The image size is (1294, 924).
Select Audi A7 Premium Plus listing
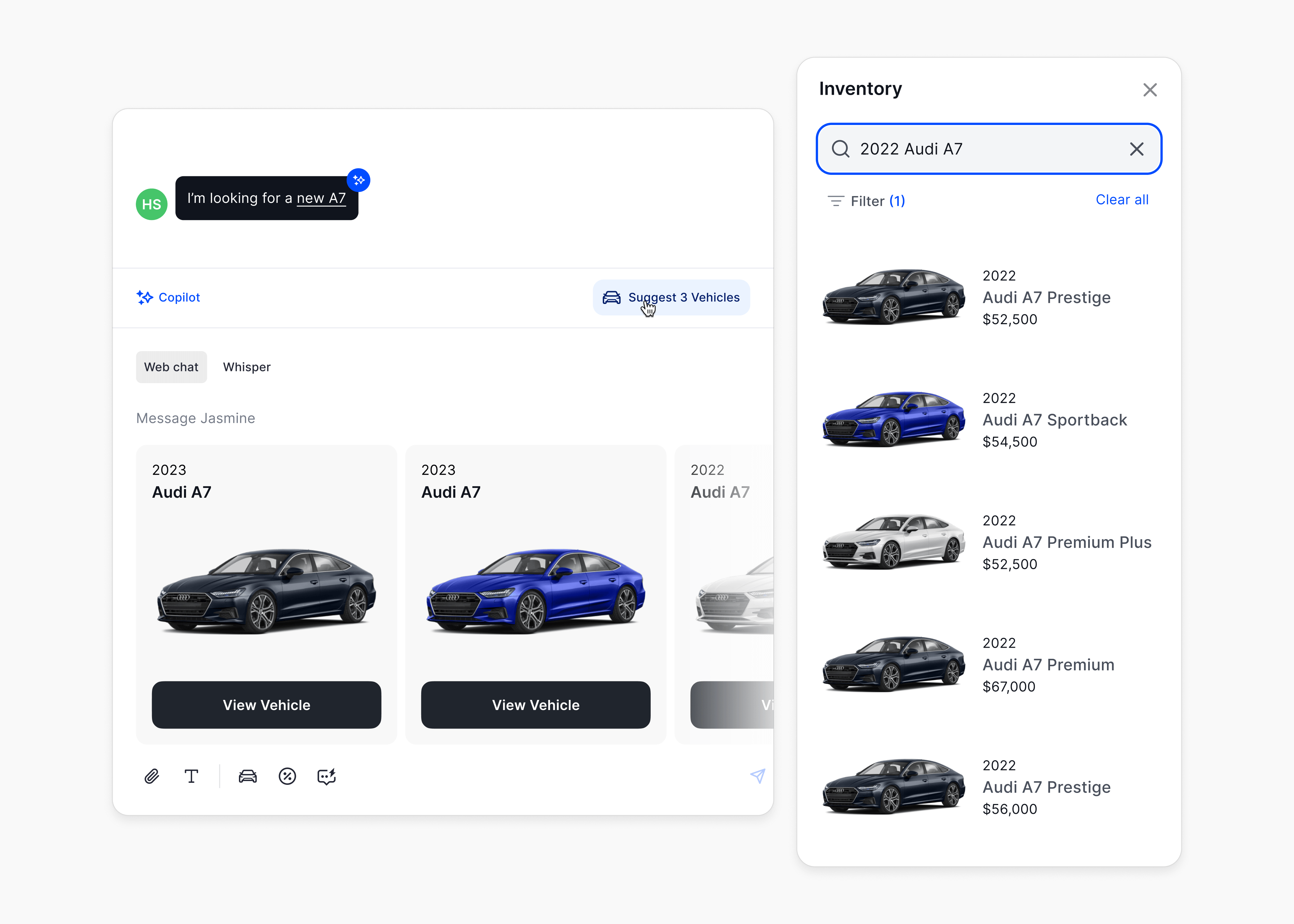tap(989, 542)
